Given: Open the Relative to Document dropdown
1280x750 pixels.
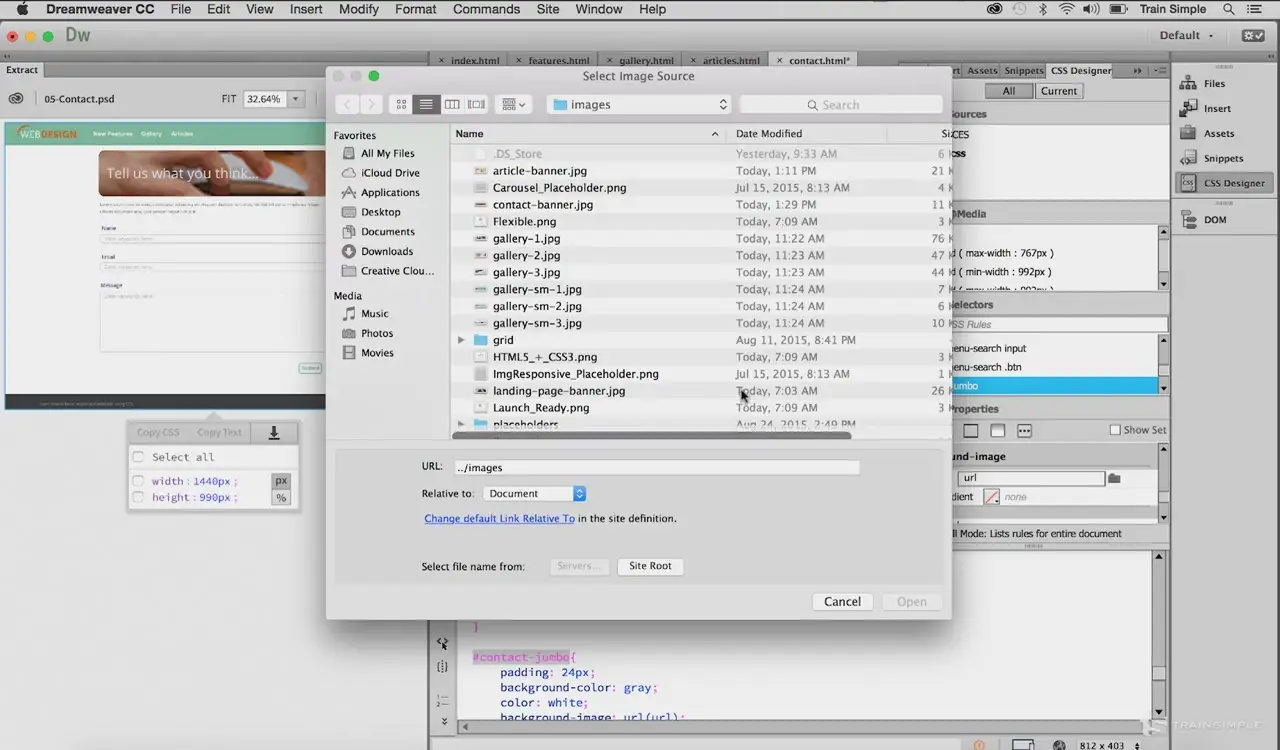Looking at the screenshot, I should pyautogui.click(x=535, y=493).
